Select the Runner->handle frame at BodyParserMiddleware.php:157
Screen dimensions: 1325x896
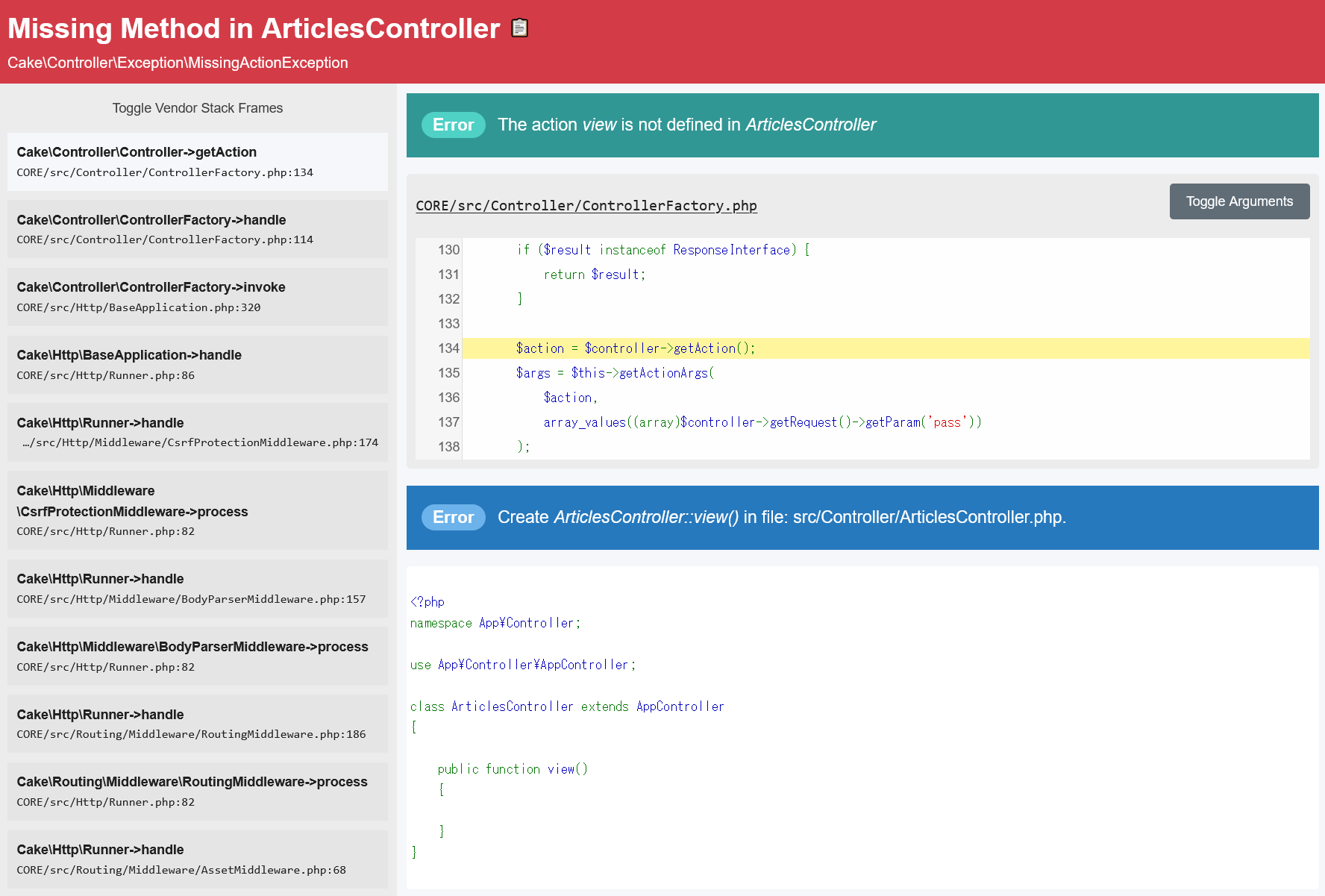pos(197,588)
